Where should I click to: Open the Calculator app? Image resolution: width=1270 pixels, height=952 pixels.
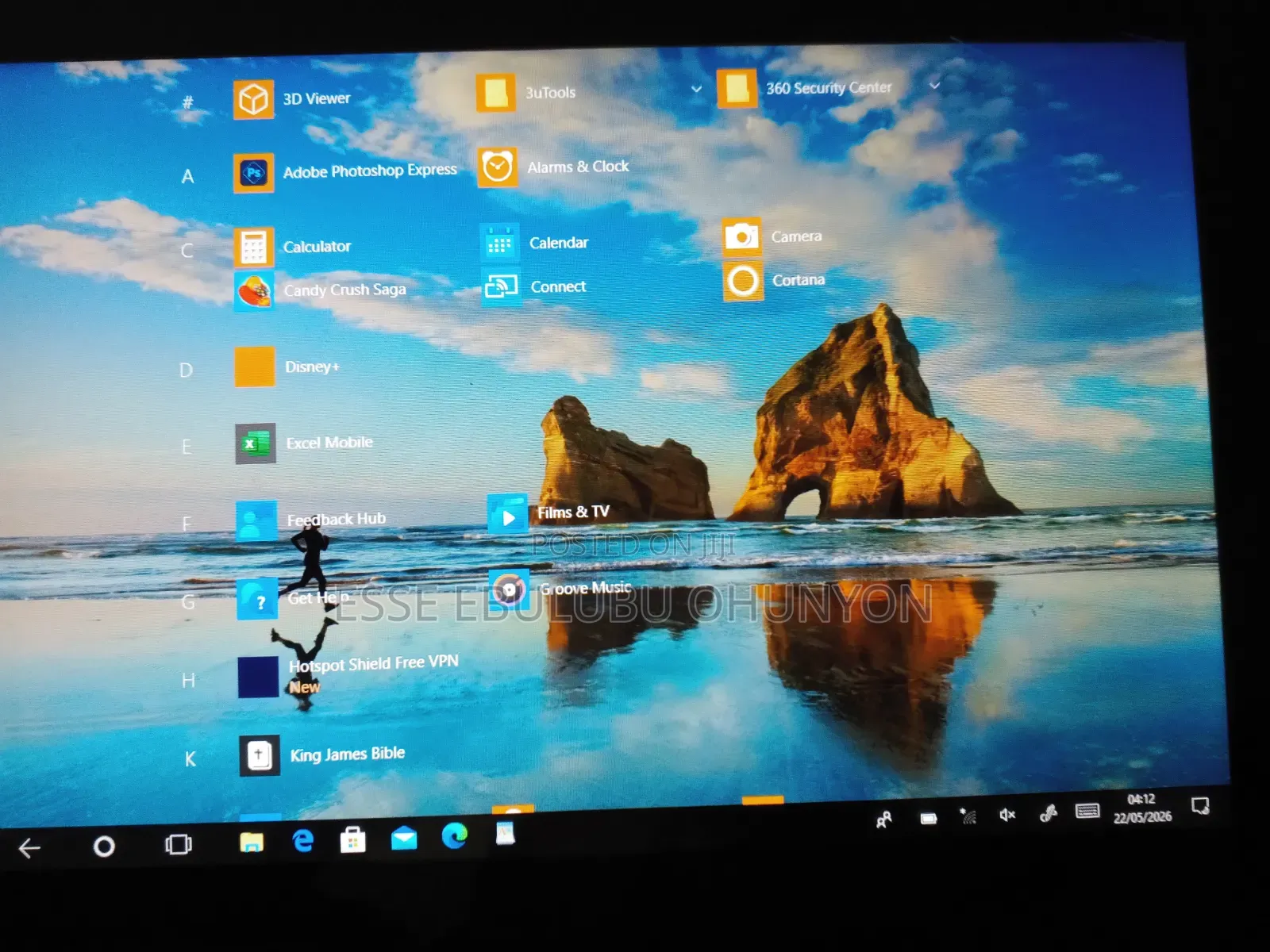coord(253,247)
